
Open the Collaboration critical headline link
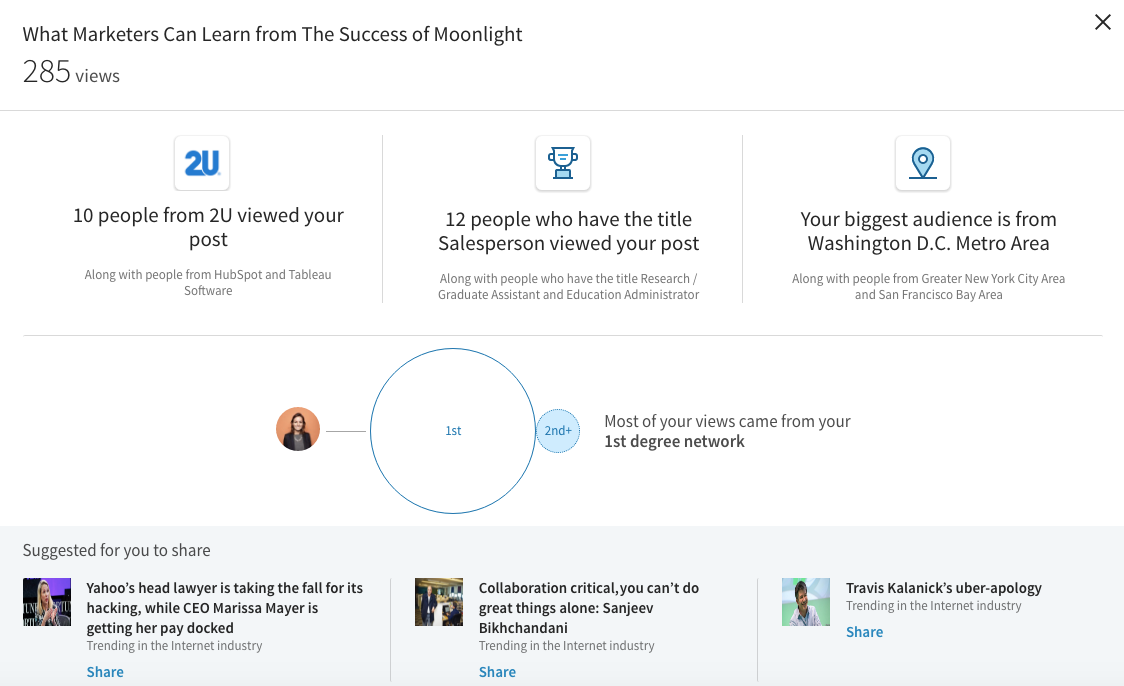(x=589, y=608)
